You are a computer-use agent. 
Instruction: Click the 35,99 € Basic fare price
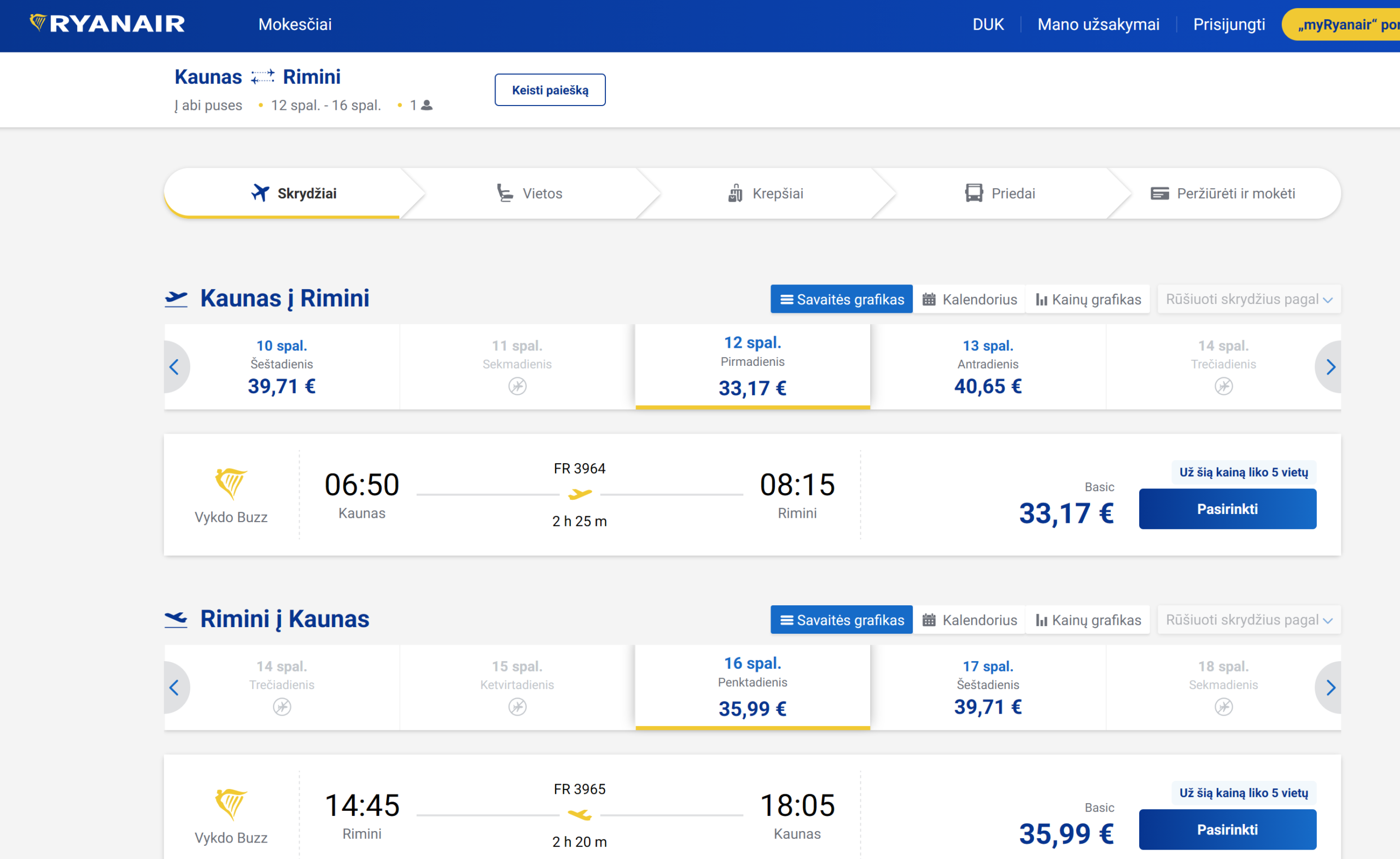point(1066,834)
